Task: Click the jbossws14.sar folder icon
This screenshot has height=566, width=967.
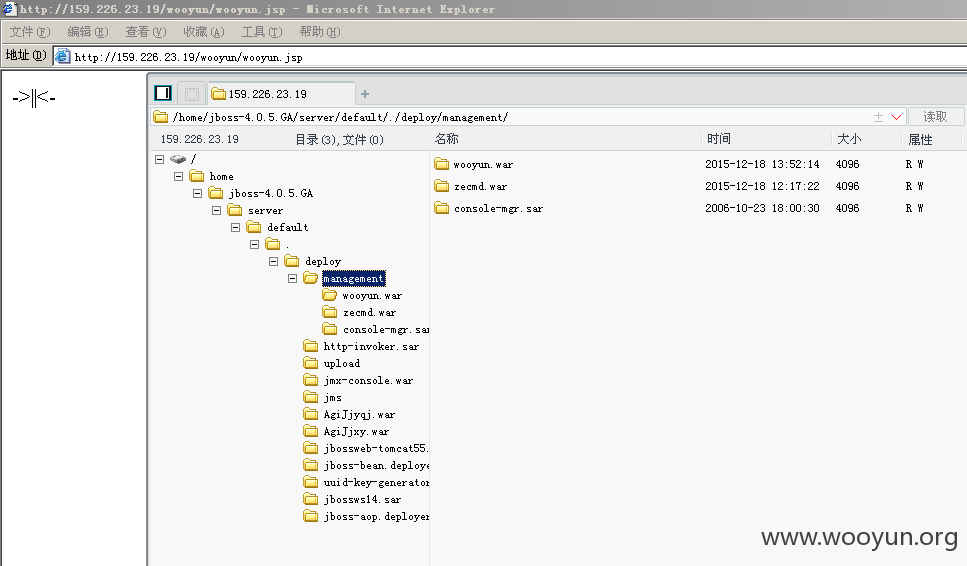Action: [311, 499]
